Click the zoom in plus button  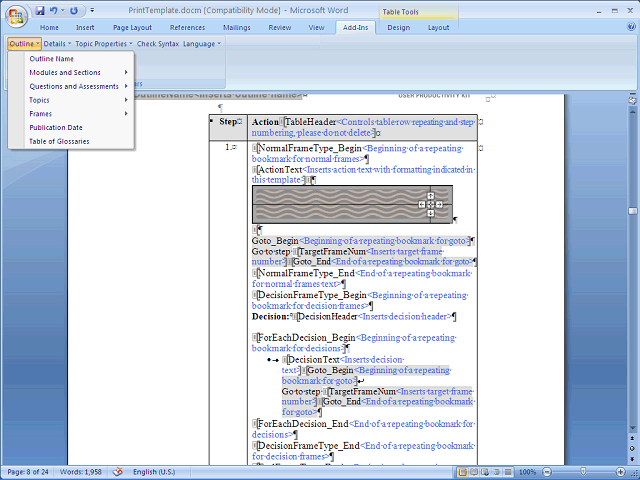point(621,472)
